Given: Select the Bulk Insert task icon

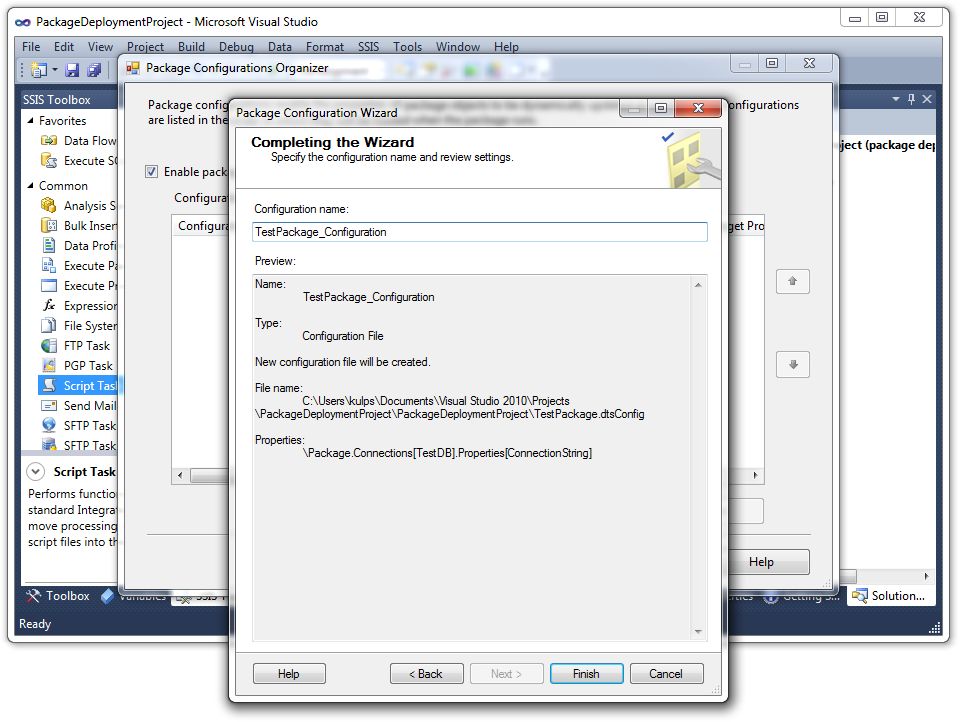Looking at the screenshot, I should click(48, 226).
